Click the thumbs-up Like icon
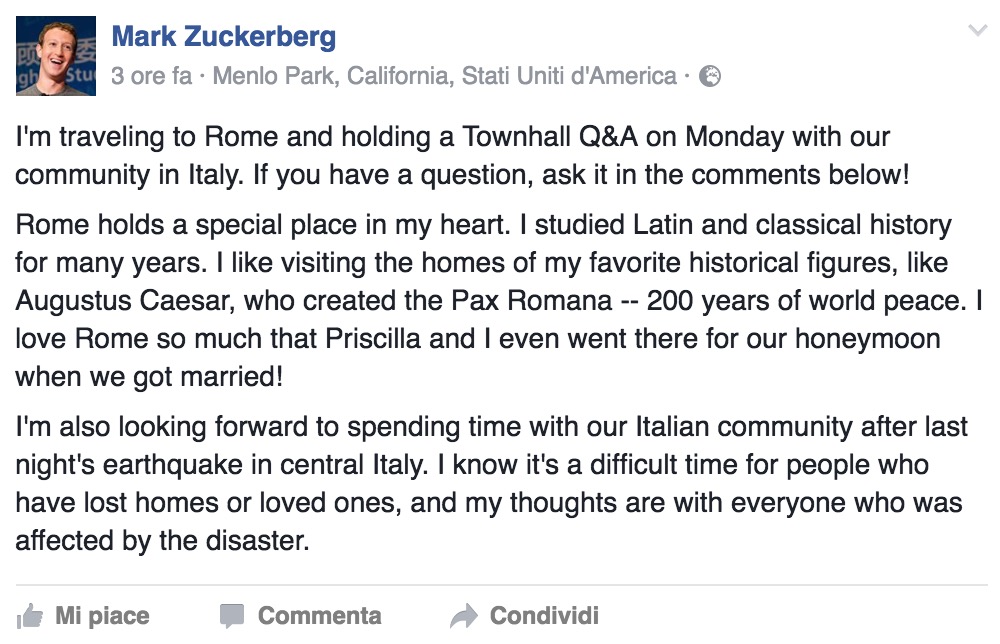The image size is (1000, 644). click(x=30, y=615)
